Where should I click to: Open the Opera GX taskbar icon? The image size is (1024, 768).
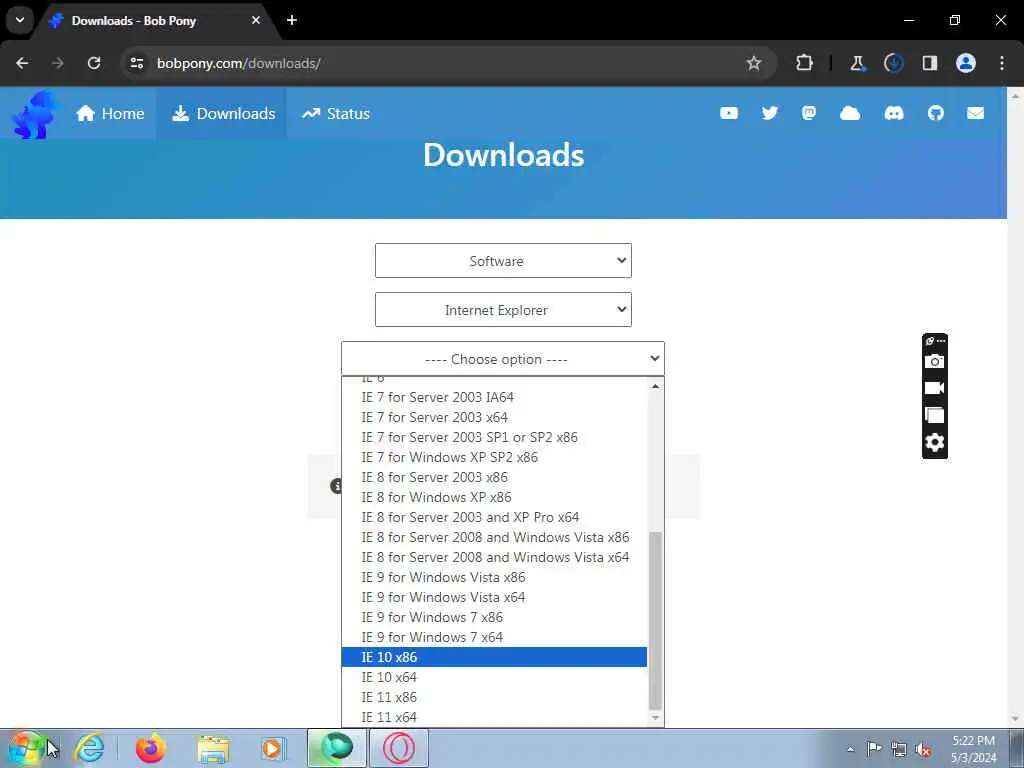click(x=399, y=748)
